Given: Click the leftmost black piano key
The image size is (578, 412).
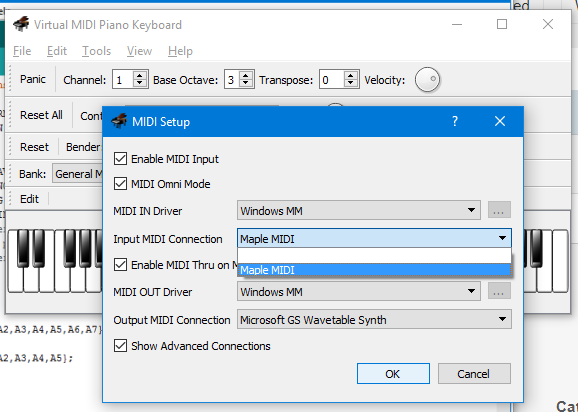Looking at the screenshot, I should (x=23, y=248).
